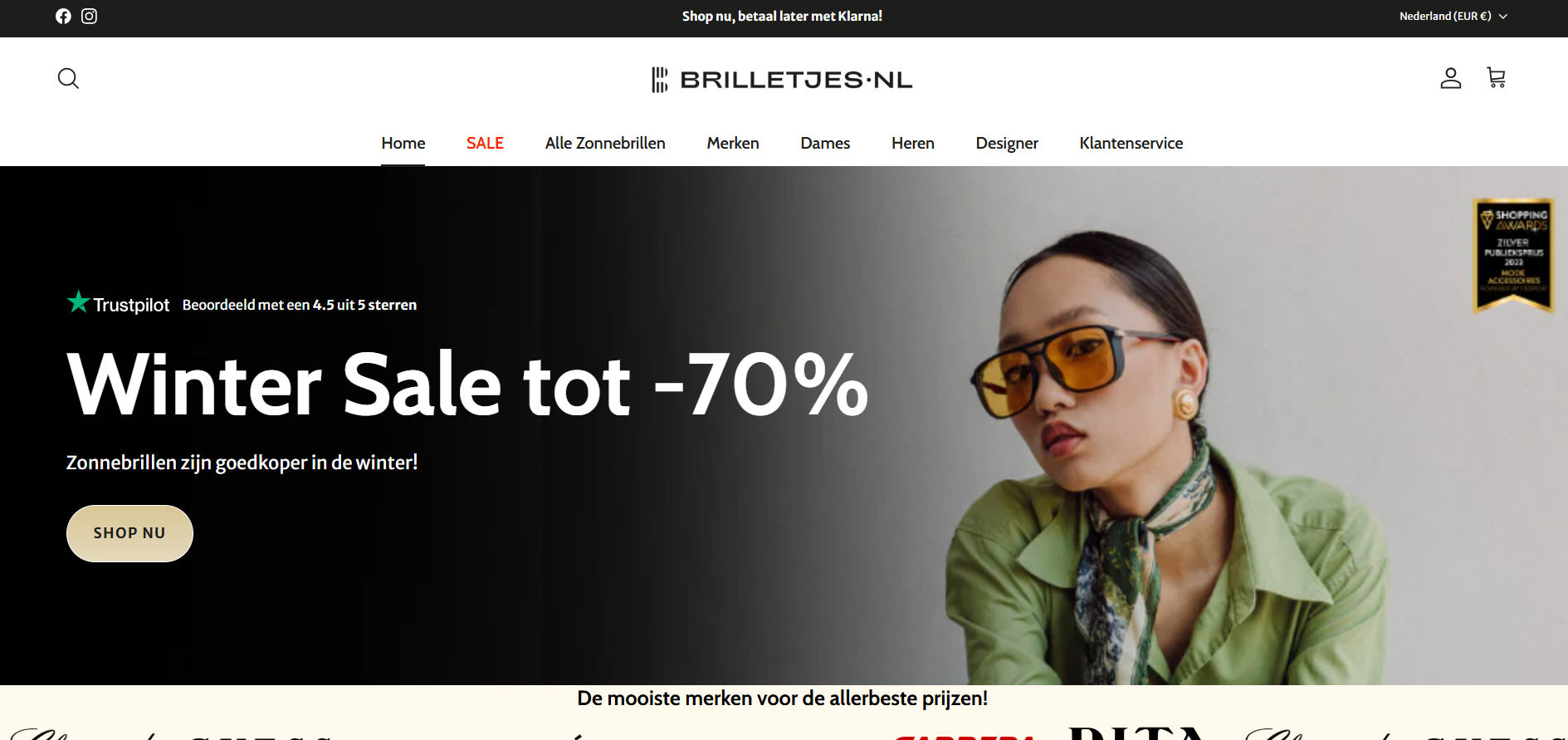Screen dimensions: 1568x740
Task: Open the Designer menu
Action: 1007,143
